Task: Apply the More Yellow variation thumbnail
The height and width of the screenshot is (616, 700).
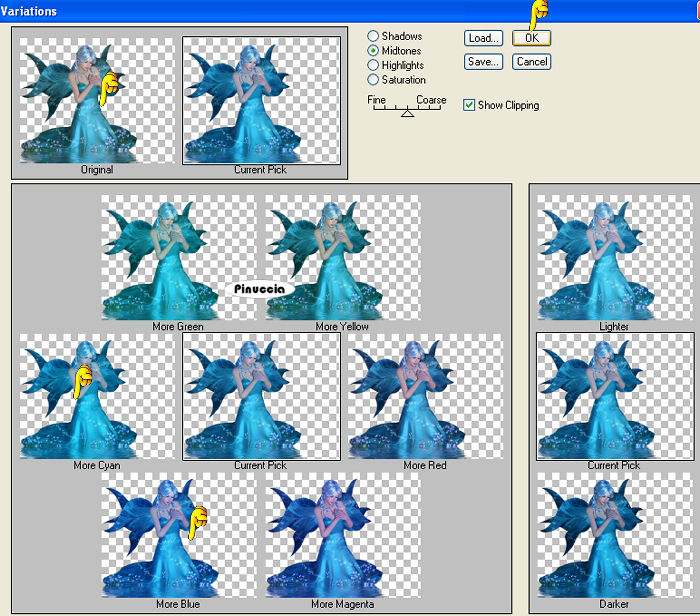Action: pyautogui.click(x=342, y=257)
